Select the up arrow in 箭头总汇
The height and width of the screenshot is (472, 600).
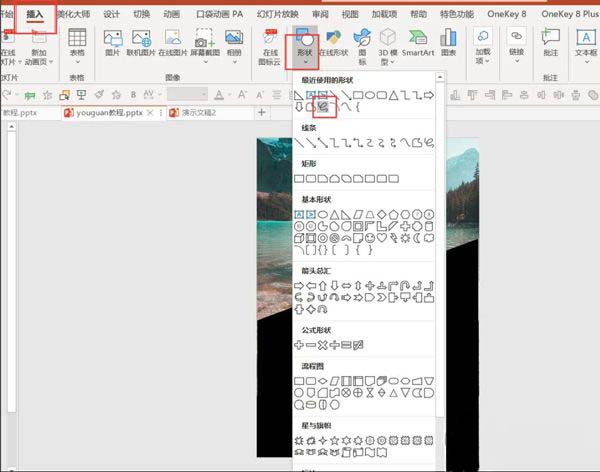pyautogui.click(x=323, y=286)
